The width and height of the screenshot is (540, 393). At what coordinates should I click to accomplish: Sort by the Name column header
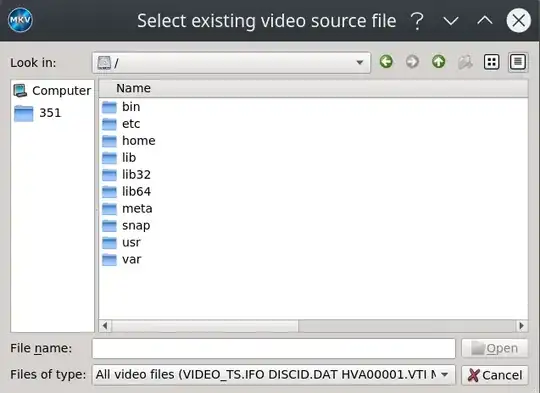313,88
